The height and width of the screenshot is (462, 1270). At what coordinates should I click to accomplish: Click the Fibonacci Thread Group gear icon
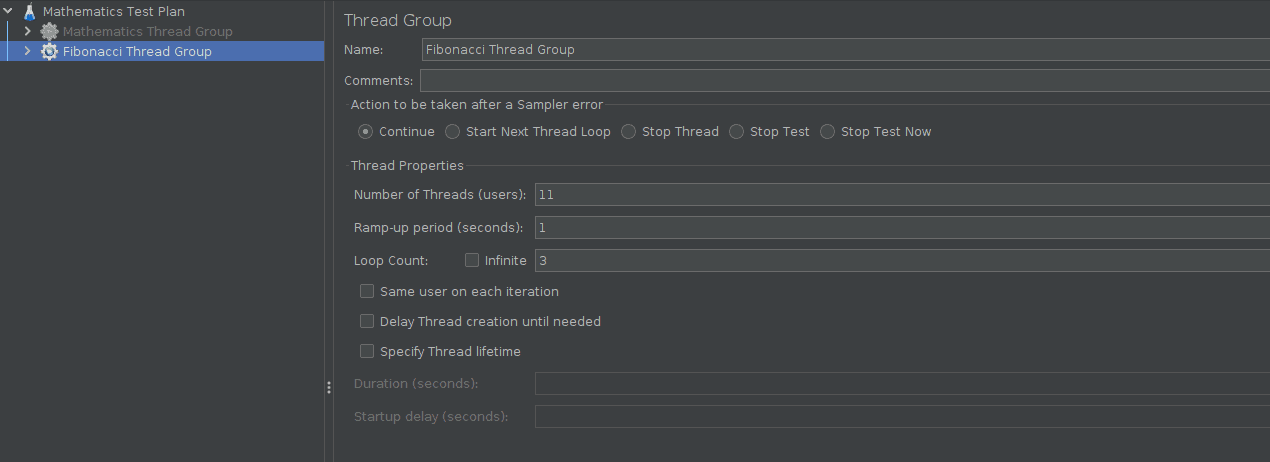49,51
